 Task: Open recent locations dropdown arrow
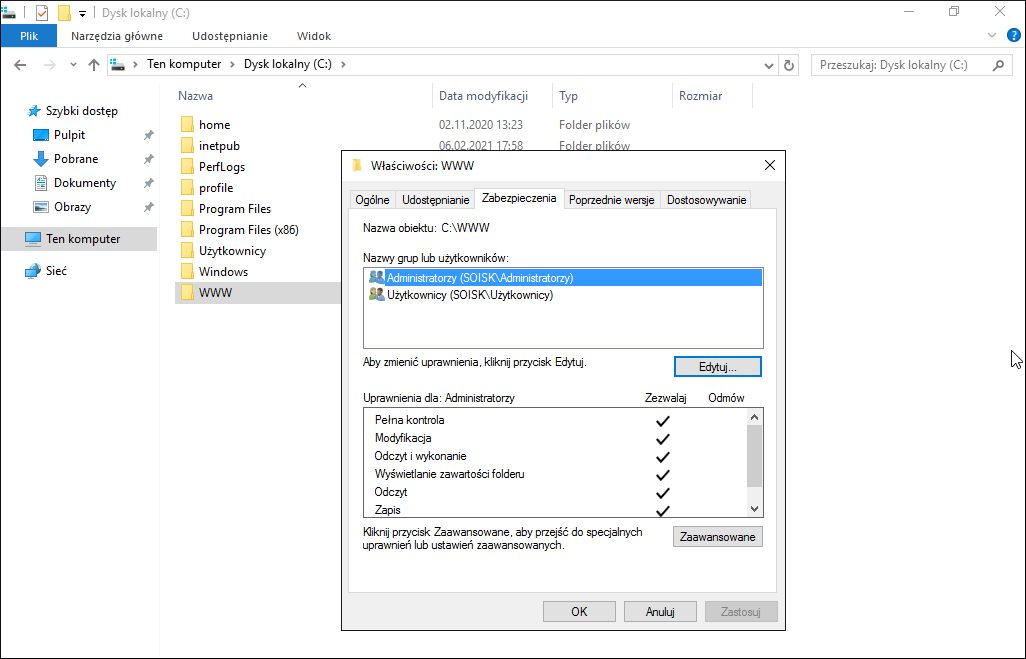click(73, 65)
